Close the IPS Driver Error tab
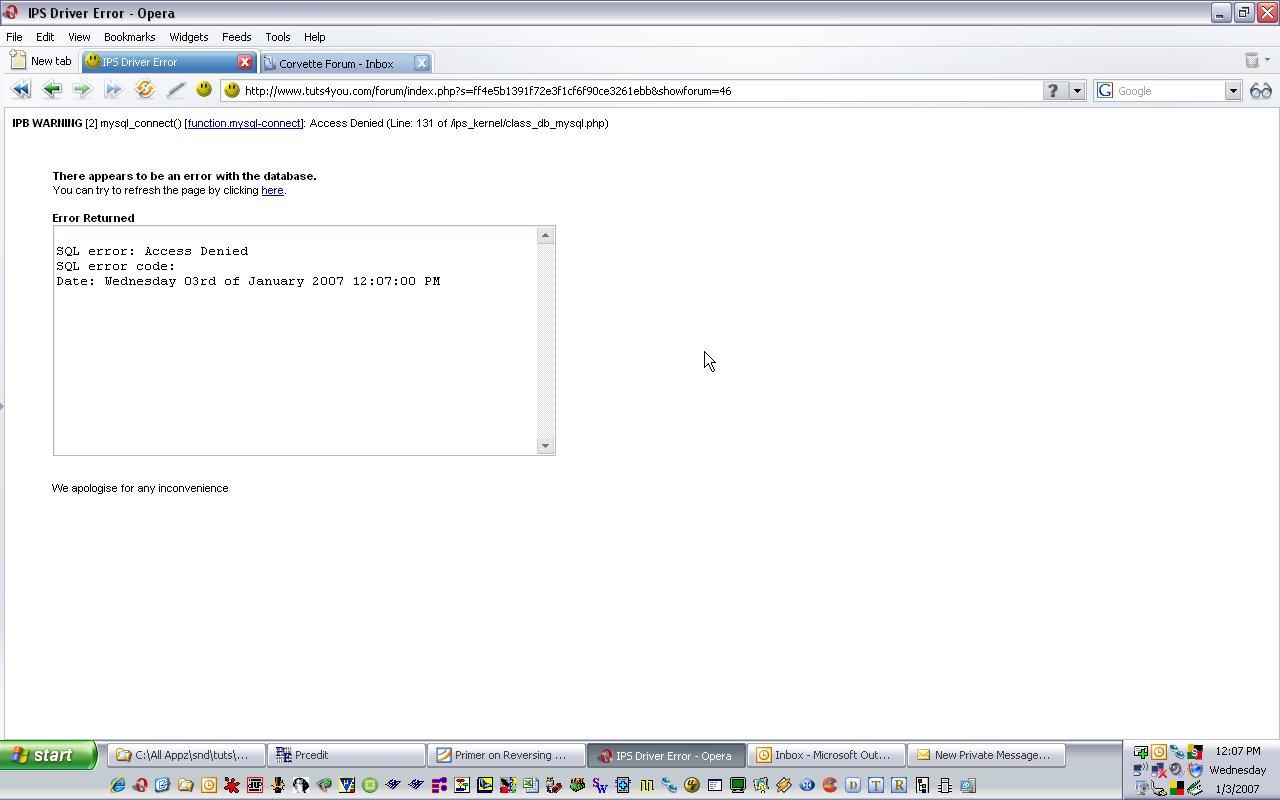The image size is (1280, 800). click(x=244, y=62)
